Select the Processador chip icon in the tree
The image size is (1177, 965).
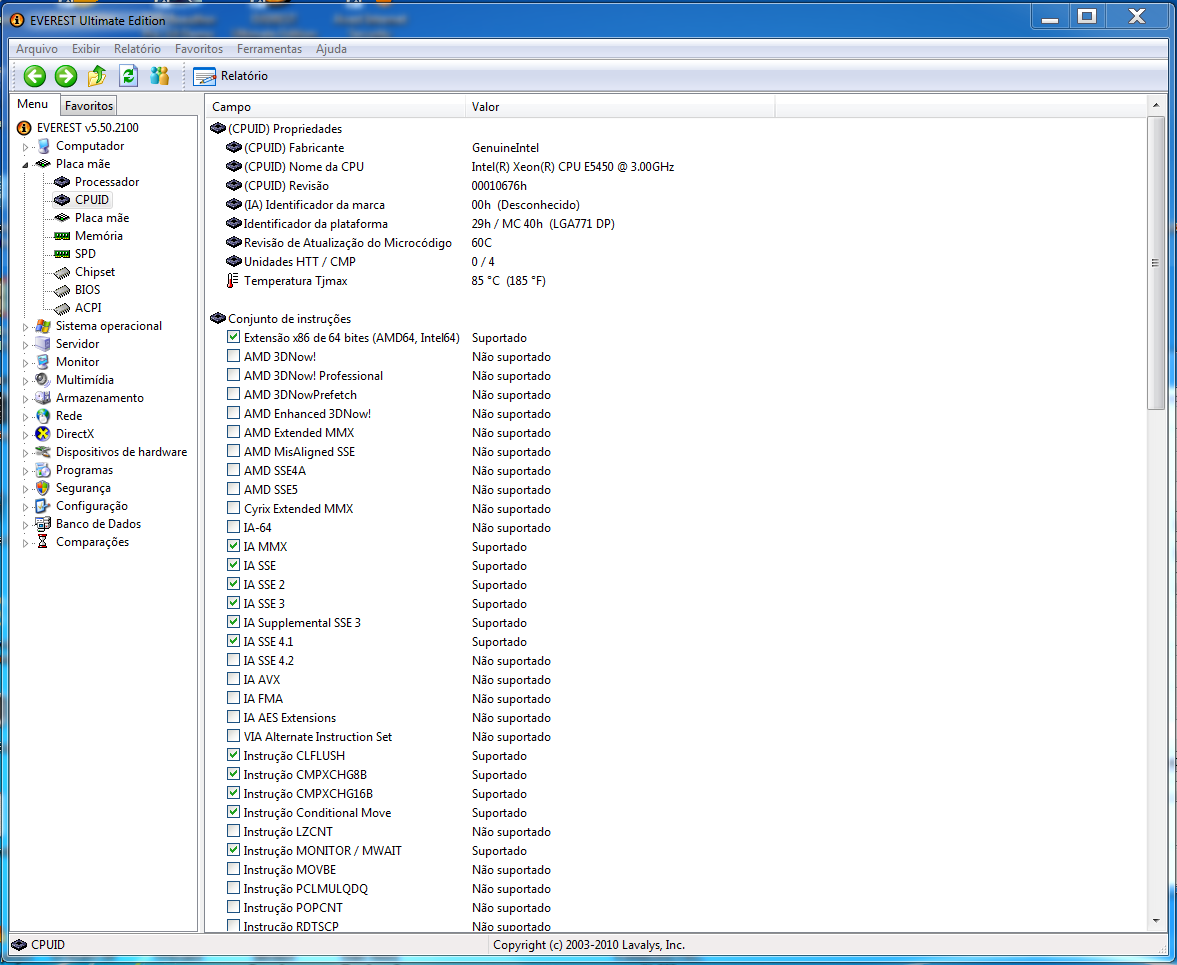click(62, 182)
